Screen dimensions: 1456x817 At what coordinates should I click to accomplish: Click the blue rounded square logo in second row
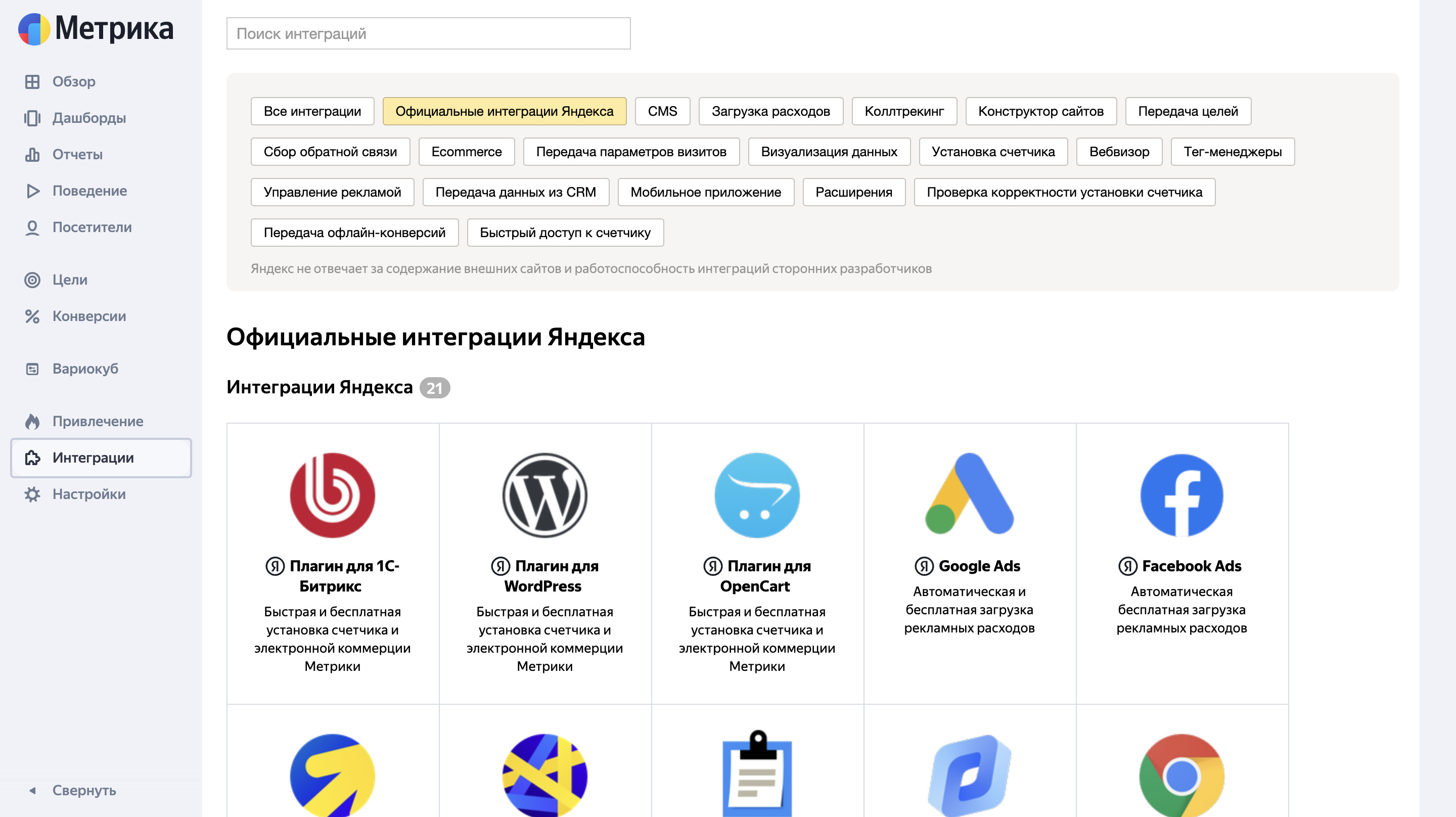[x=969, y=775]
